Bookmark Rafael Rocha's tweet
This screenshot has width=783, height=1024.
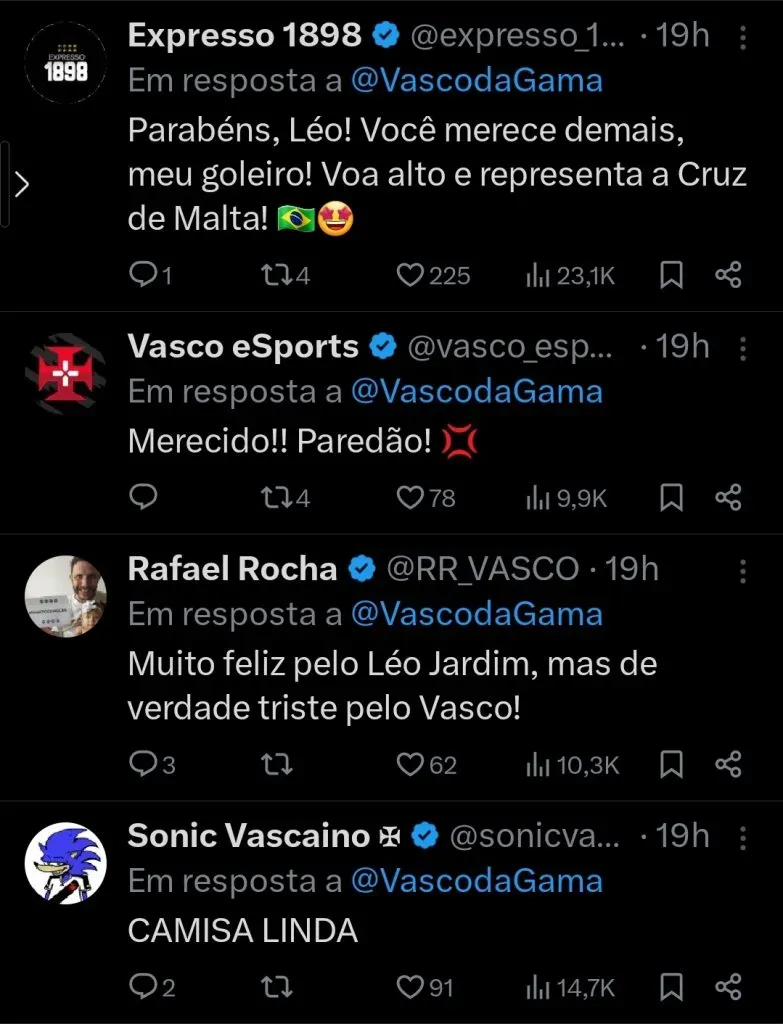[673, 765]
